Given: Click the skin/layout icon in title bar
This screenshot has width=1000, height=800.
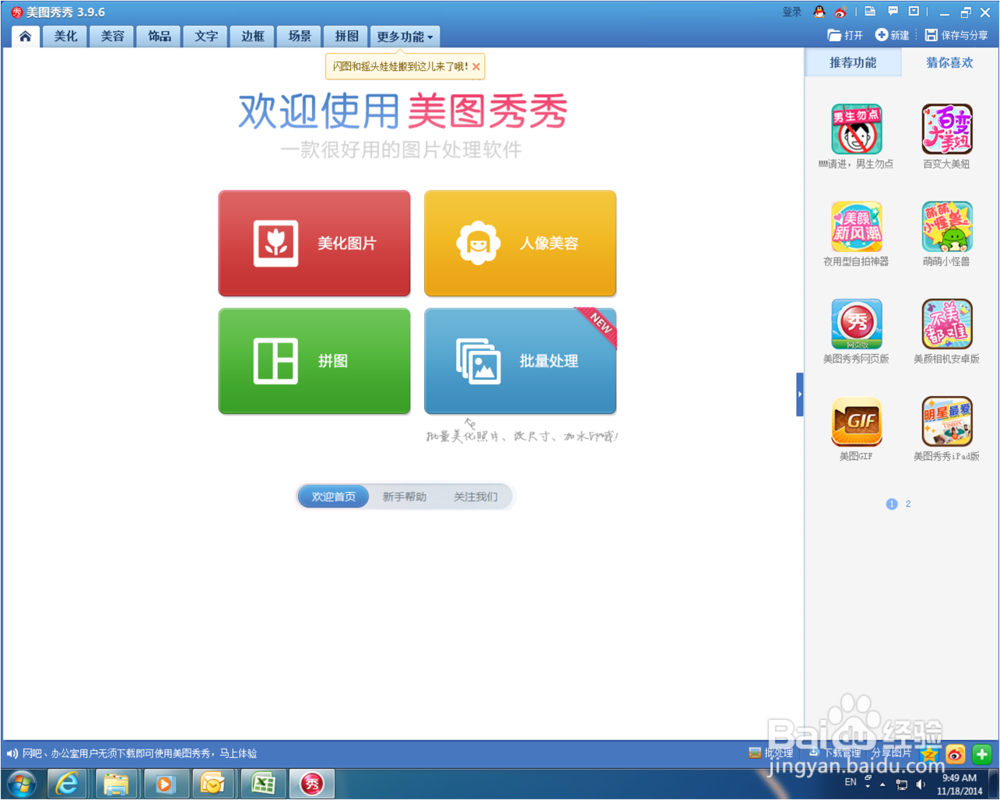Looking at the screenshot, I should click(870, 11).
